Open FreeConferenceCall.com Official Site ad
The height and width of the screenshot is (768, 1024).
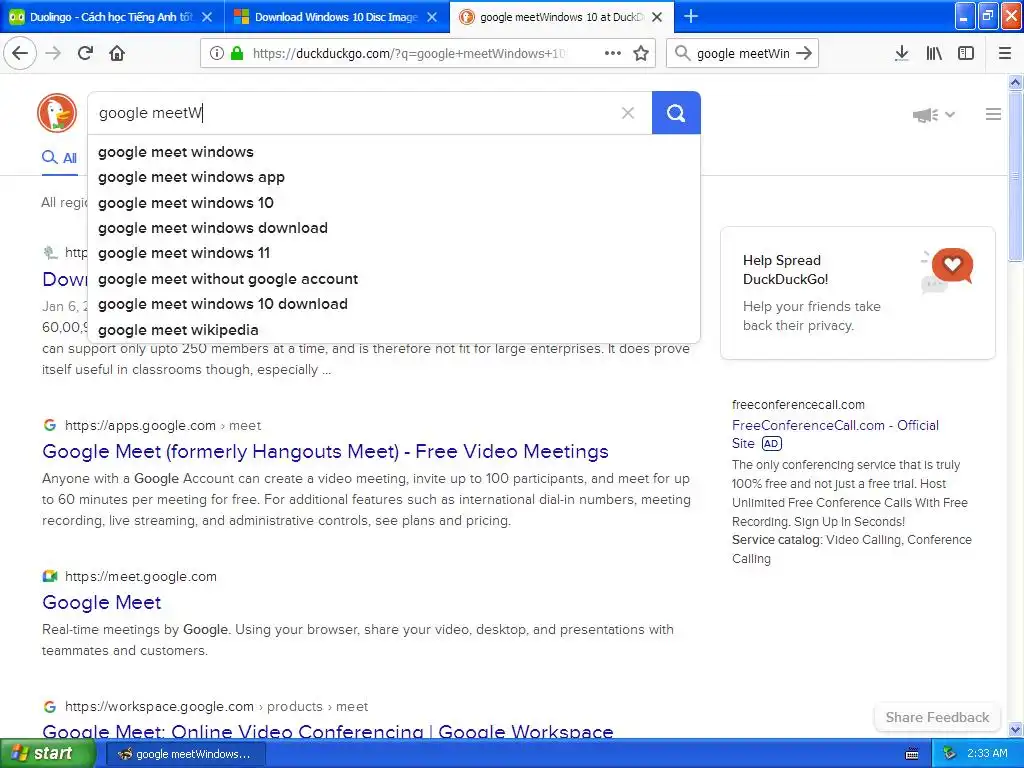click(835, 434)
